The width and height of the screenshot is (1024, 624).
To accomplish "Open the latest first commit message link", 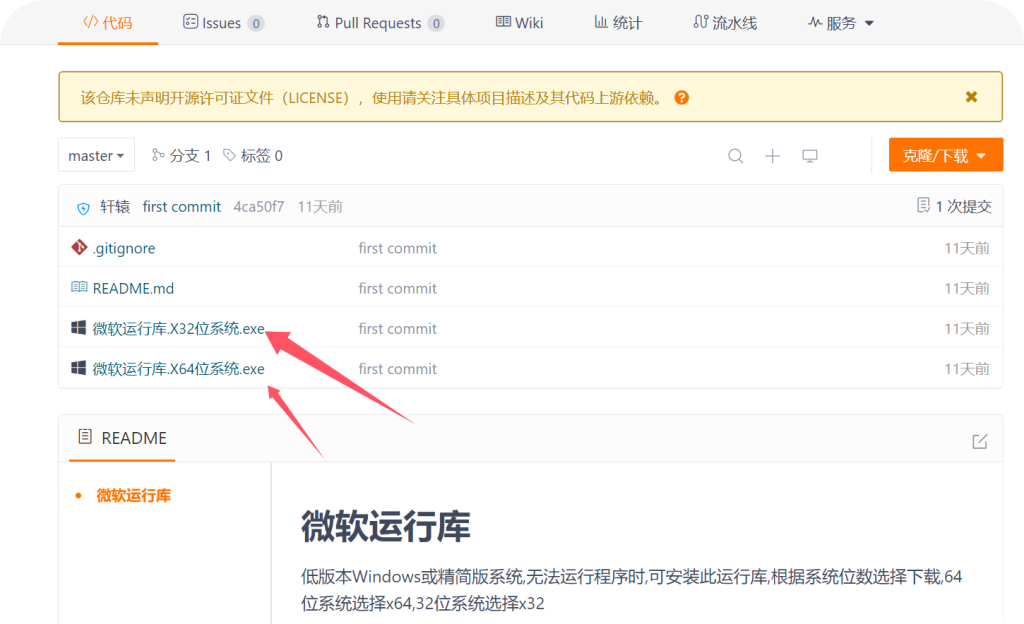I will click(x=182, y=207).
